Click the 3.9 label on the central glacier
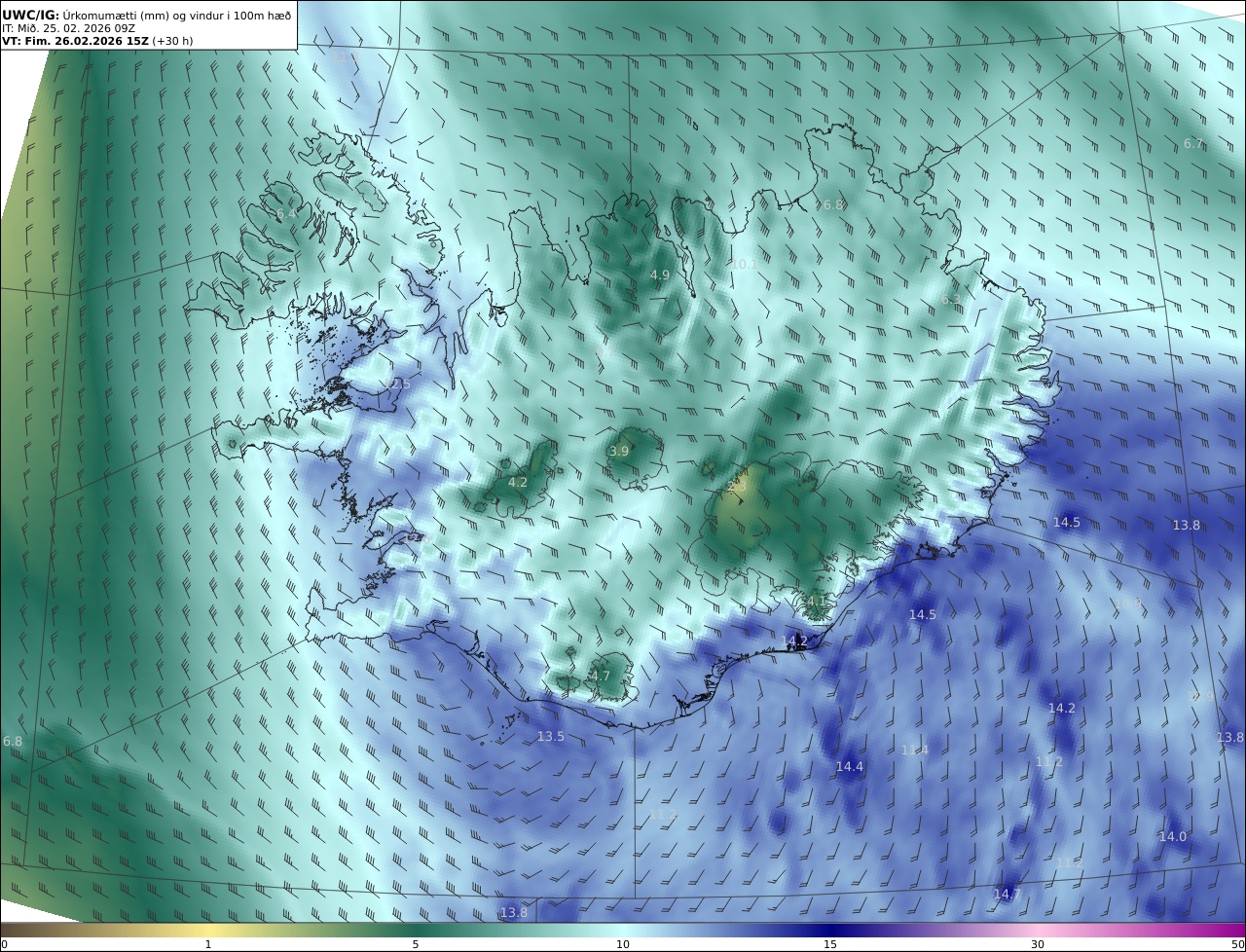Screen dimensions: 1246x952 tap(619, 451)
